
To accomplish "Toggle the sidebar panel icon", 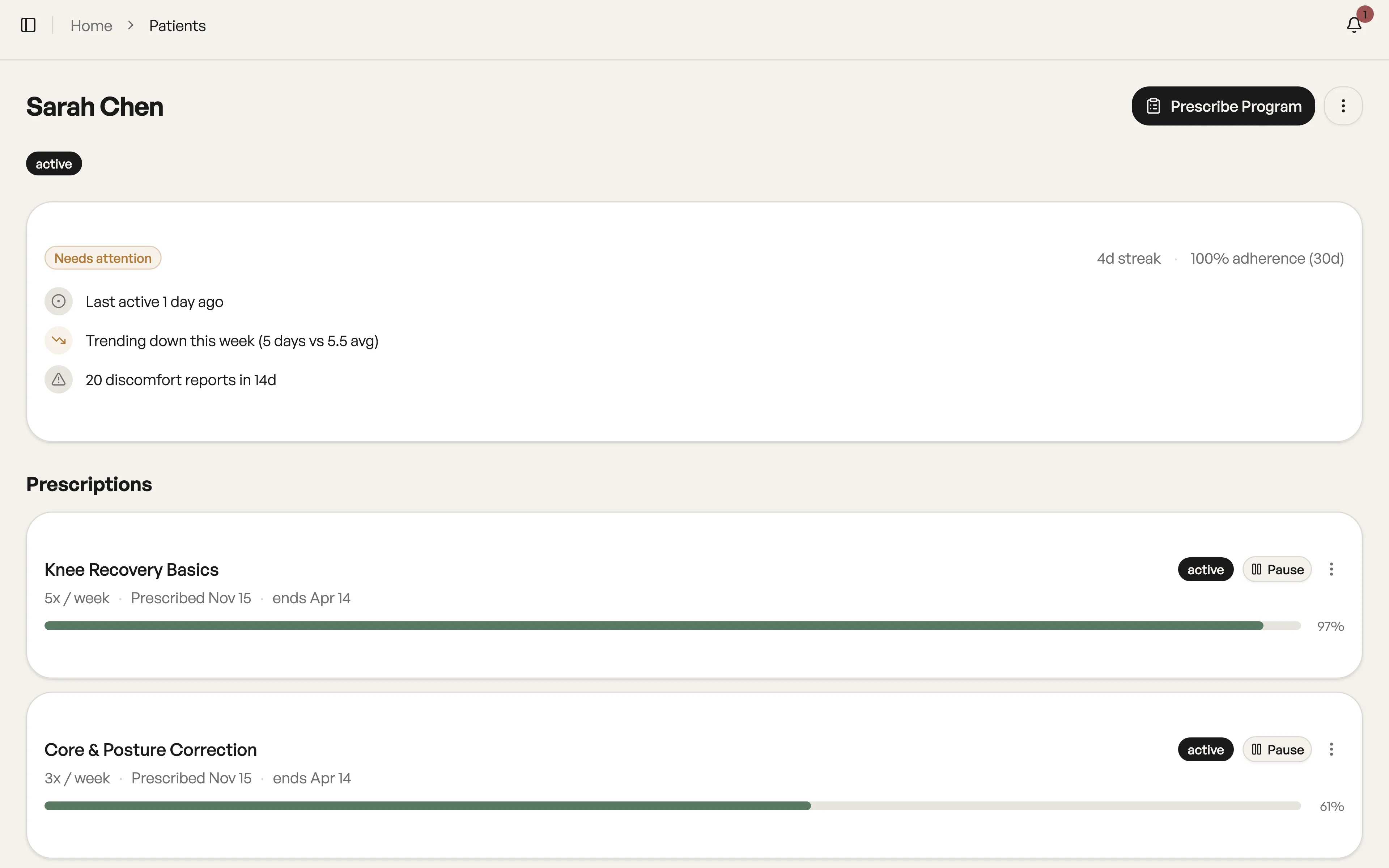I will [28, 25].
